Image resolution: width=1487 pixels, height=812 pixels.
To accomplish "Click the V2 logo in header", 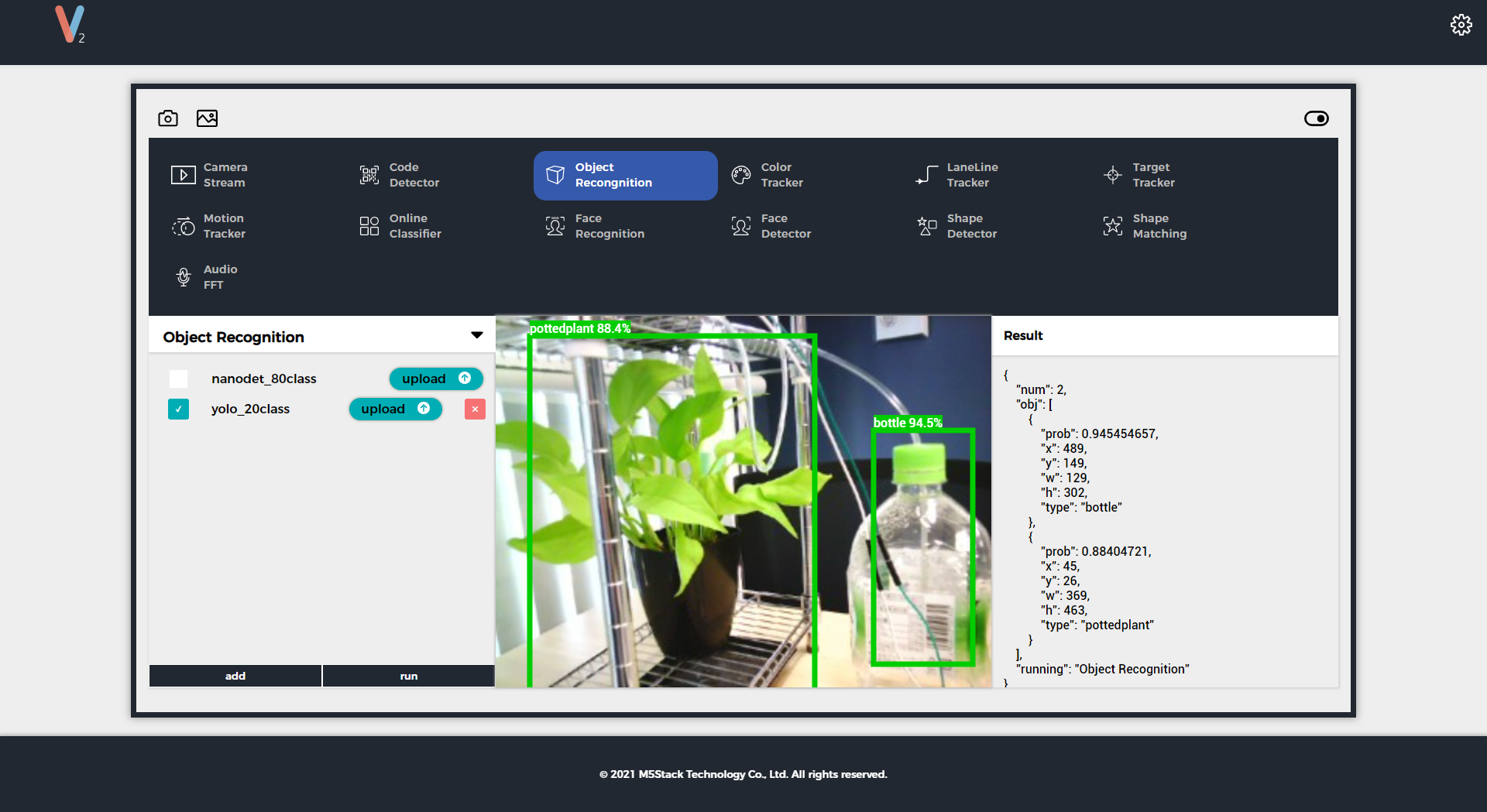I will coord(70,25).
